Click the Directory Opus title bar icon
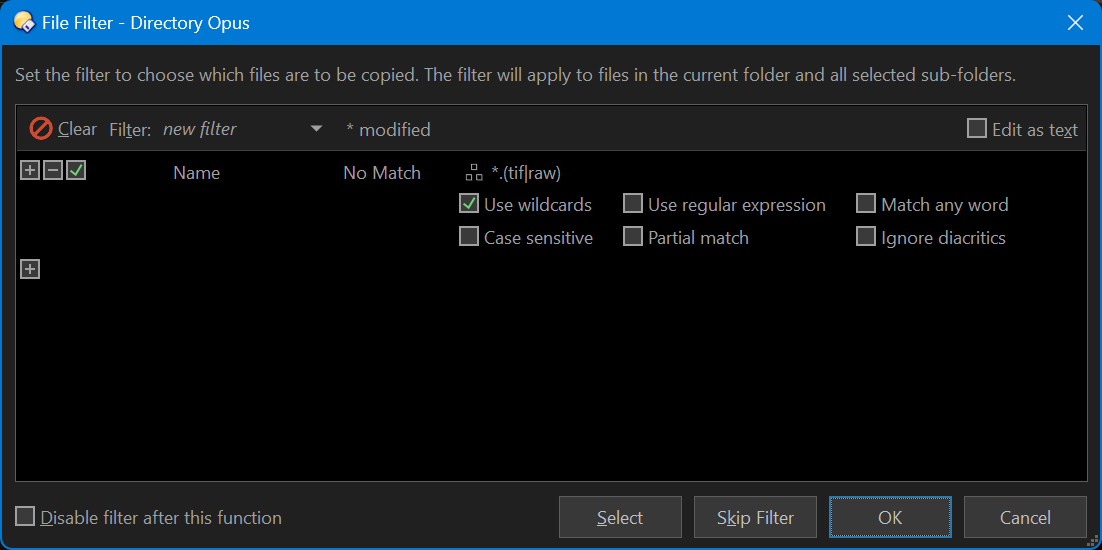The width and height of the screenshot is (1102, 550). click(25, 23)
